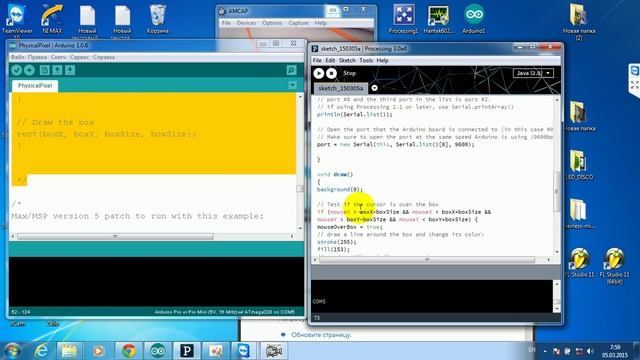Image resolution: width=640 pixels, height=360 pixels.
Task: Open the File menu in AMCAP
Action: click(x=227, y=23)
